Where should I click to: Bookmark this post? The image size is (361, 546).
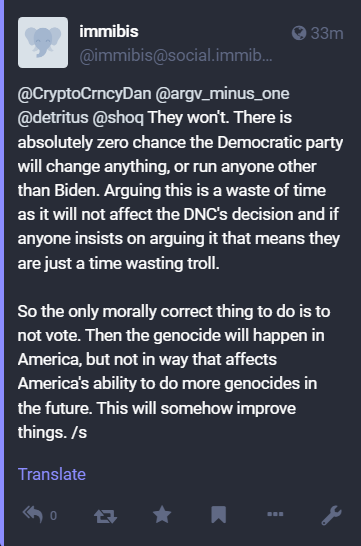(x=219, y=515)
